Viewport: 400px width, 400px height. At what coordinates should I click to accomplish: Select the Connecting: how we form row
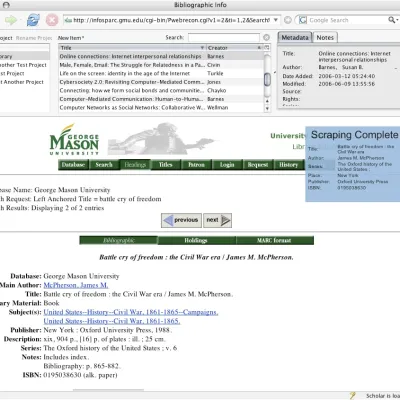(161, 91)
